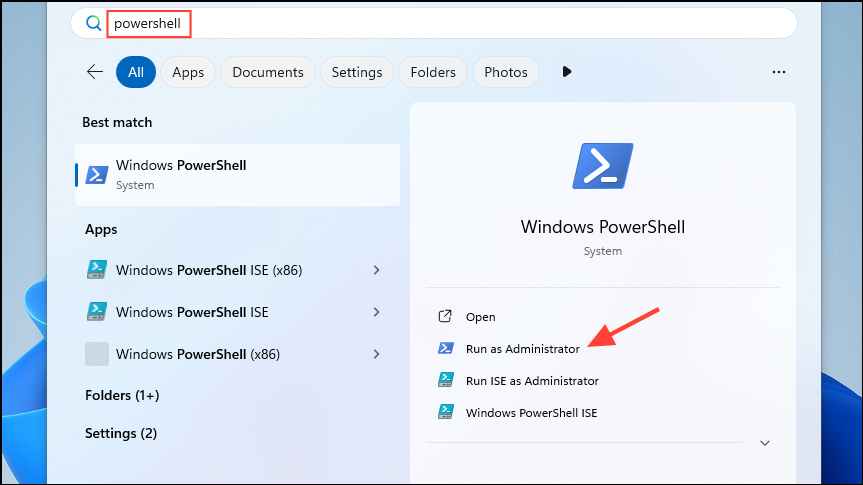Screen dimensions: 863x485
Task: Open Windows PowerShell best match result
Action: pyautogui.click(x=237, y=175)
